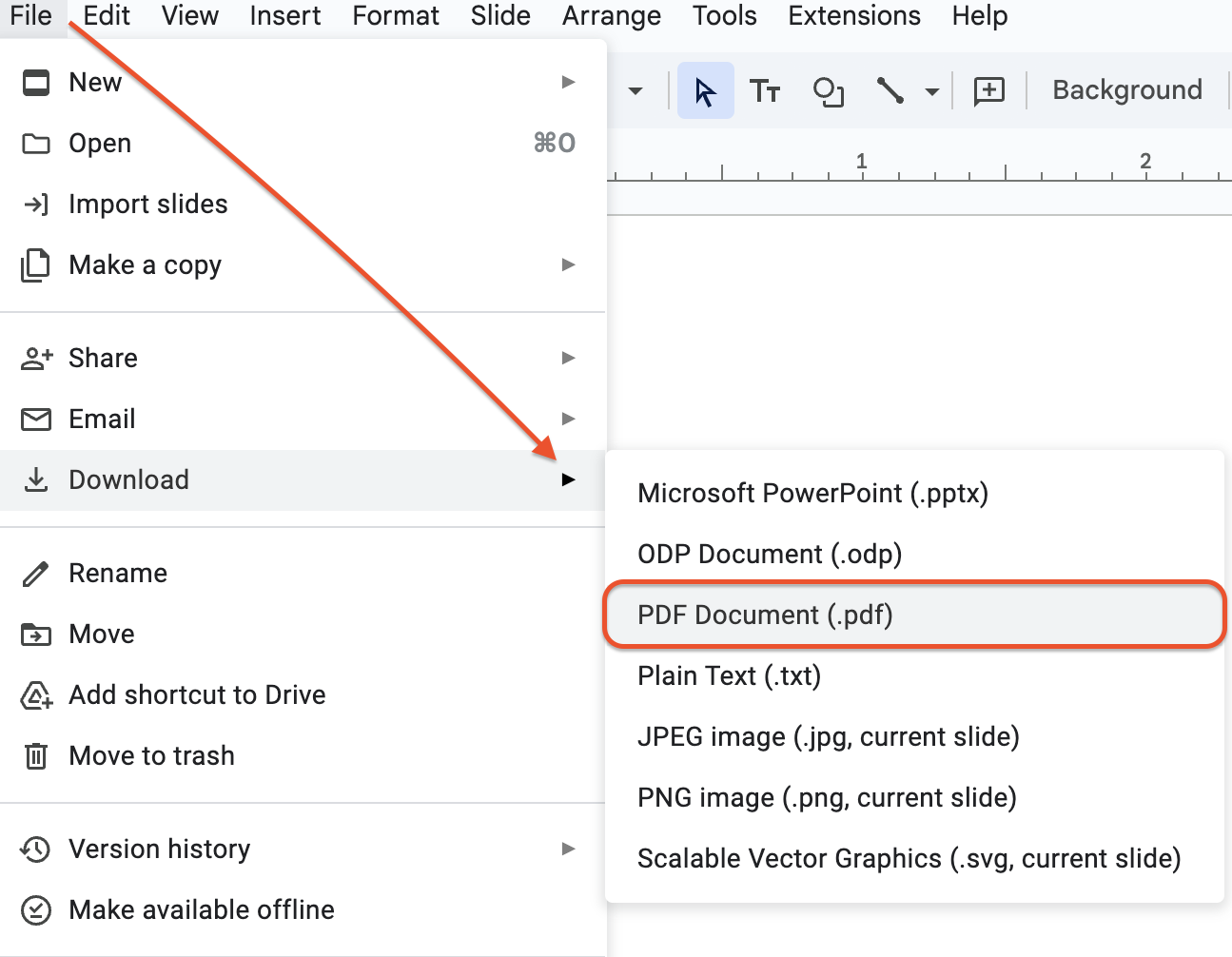Click the Email envelope icon
The height and width of the screenshot is (957, 1232).
point(36,420)
